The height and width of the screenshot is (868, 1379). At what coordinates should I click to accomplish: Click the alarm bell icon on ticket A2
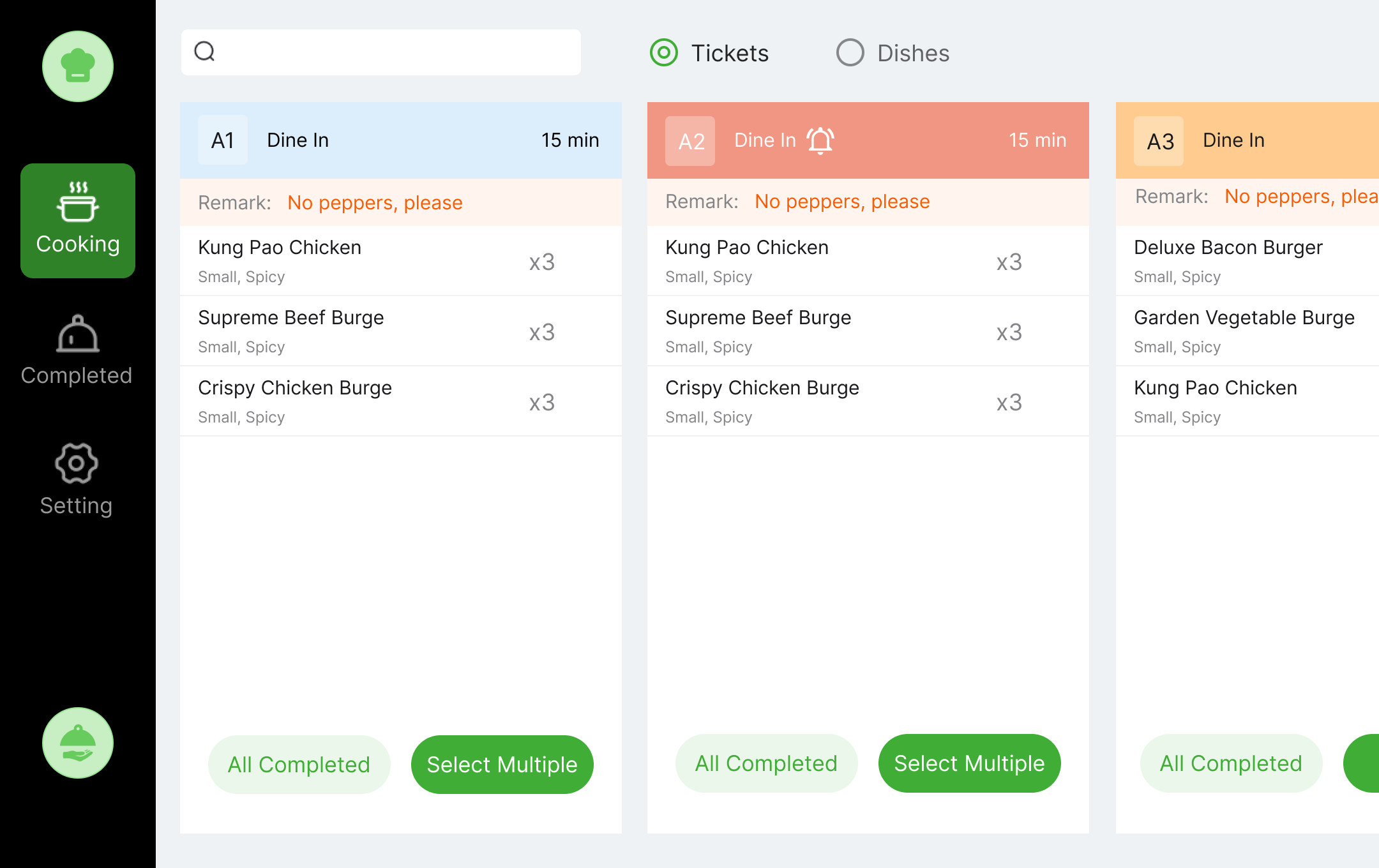[x=820, y=140]
